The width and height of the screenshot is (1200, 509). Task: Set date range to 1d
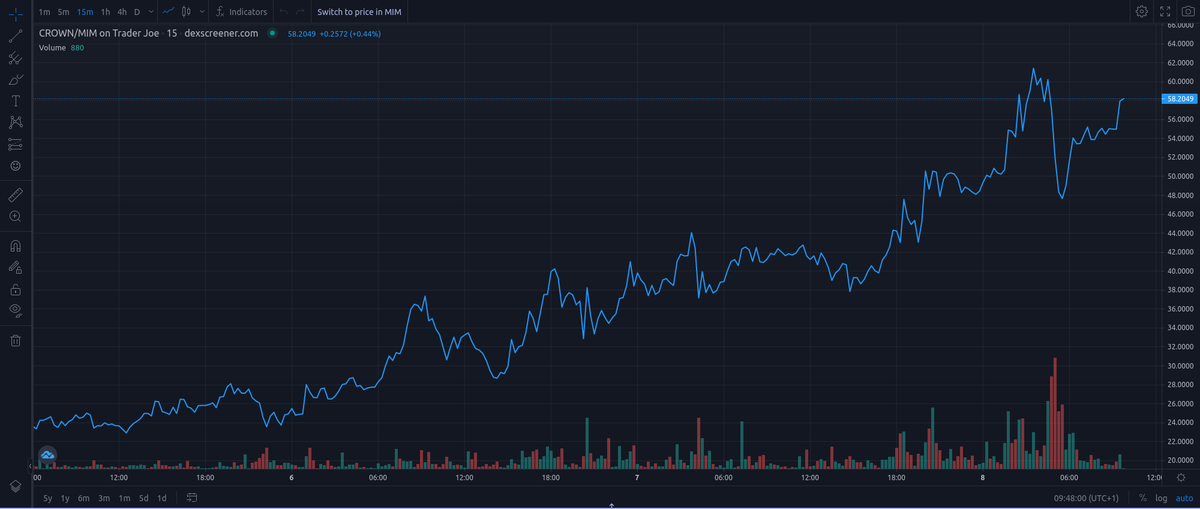tap(162, 497)
